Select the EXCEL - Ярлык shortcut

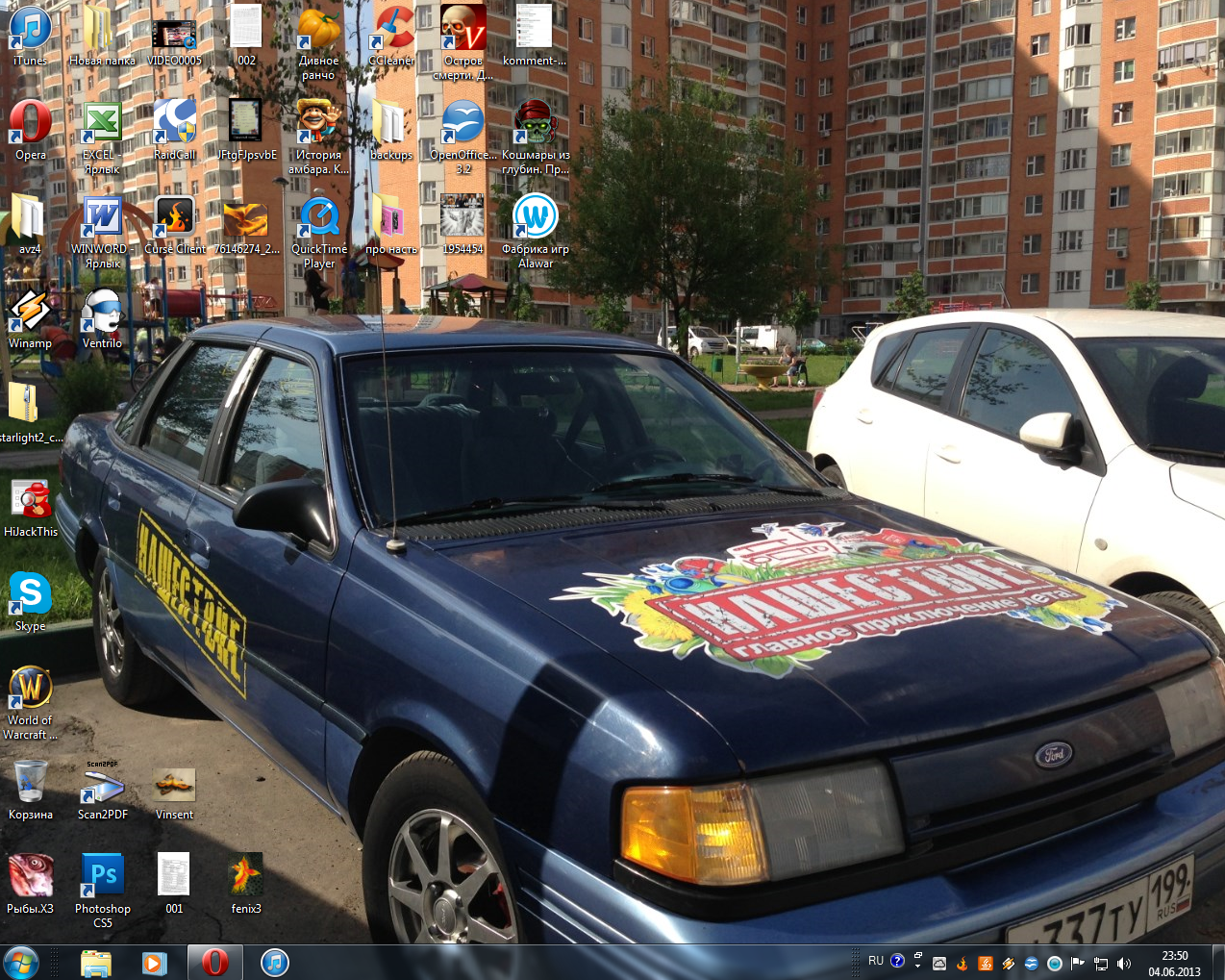102,138
